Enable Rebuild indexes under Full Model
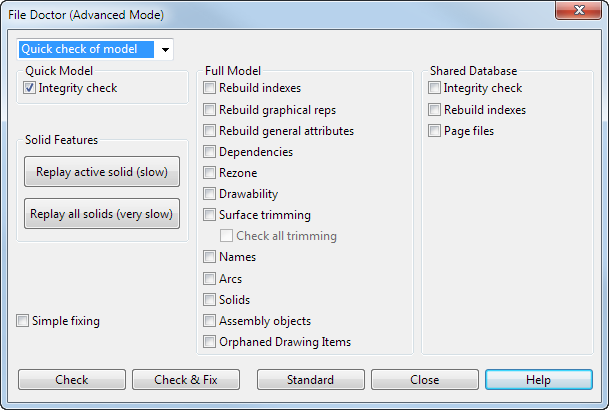Image resolution: width=609 pixels, height=410 pixels. pos(209,88)
